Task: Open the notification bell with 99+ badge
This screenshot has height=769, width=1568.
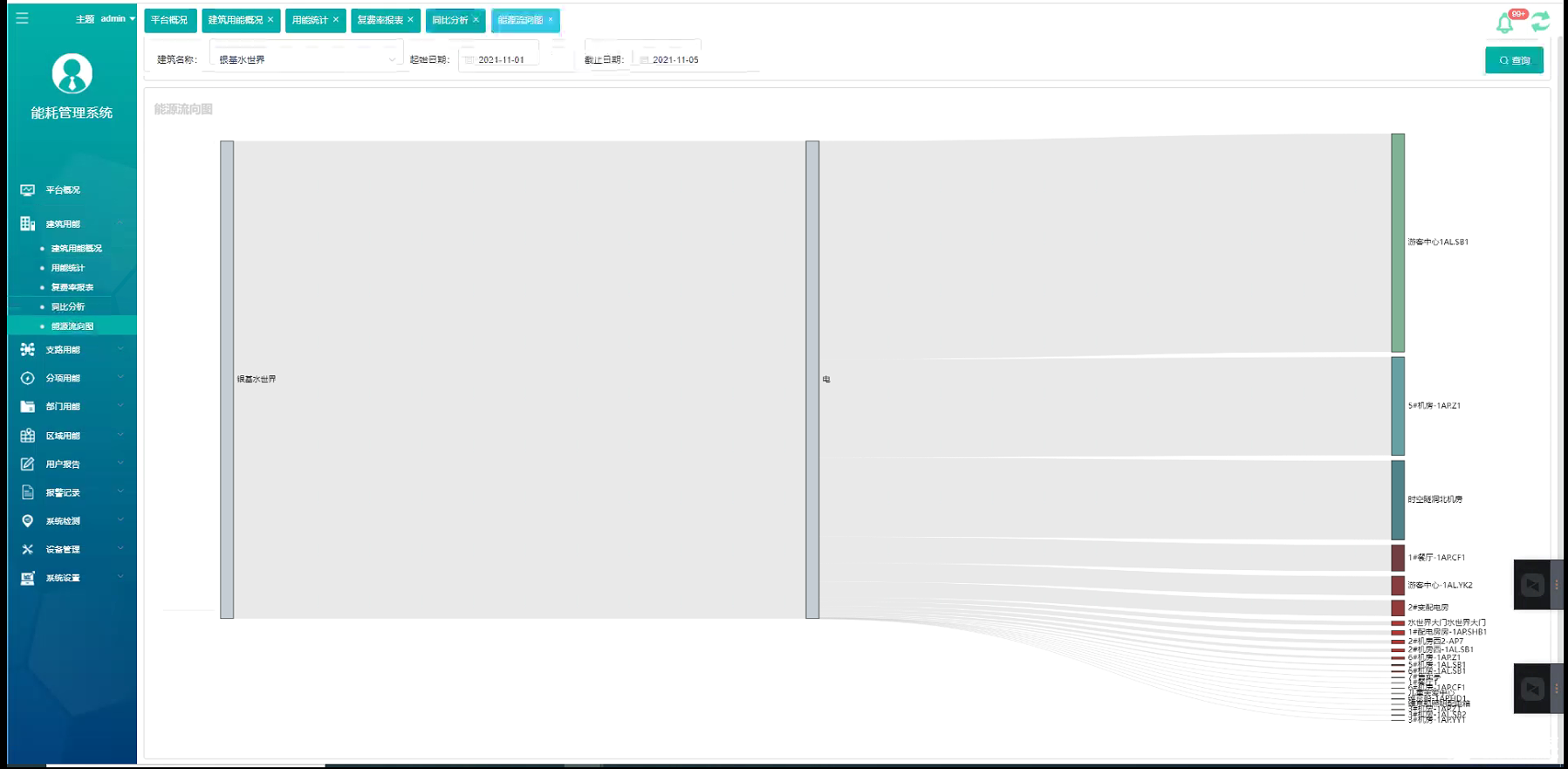Action: tap(1505, 23)
